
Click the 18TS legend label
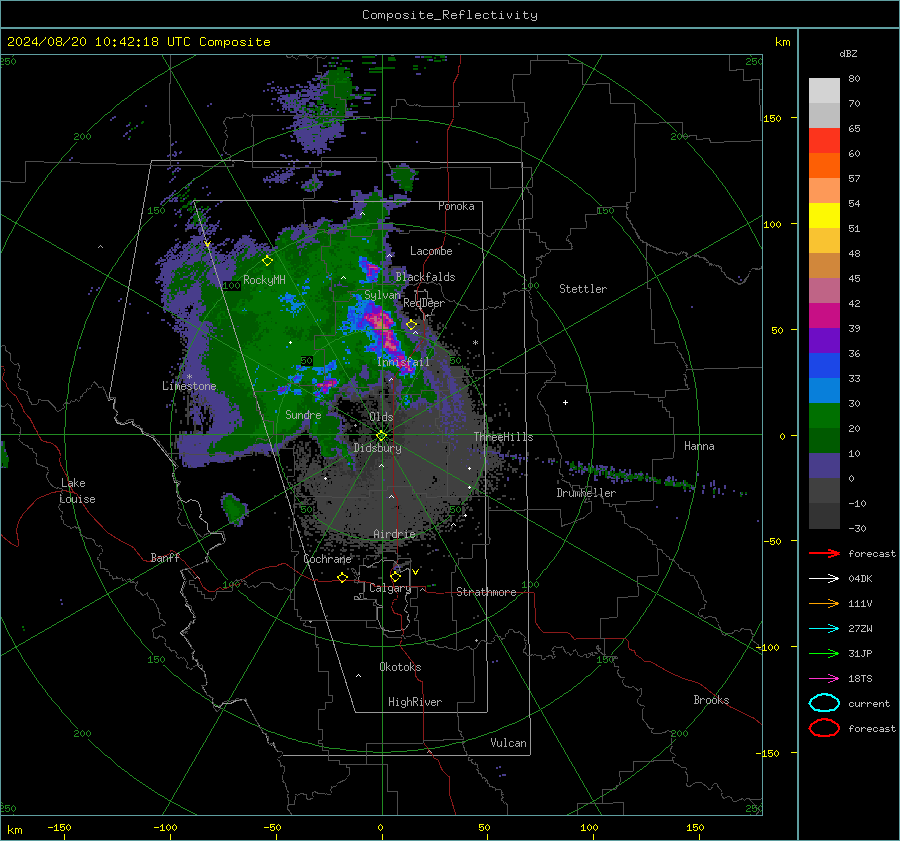click(x=860, y=679)
